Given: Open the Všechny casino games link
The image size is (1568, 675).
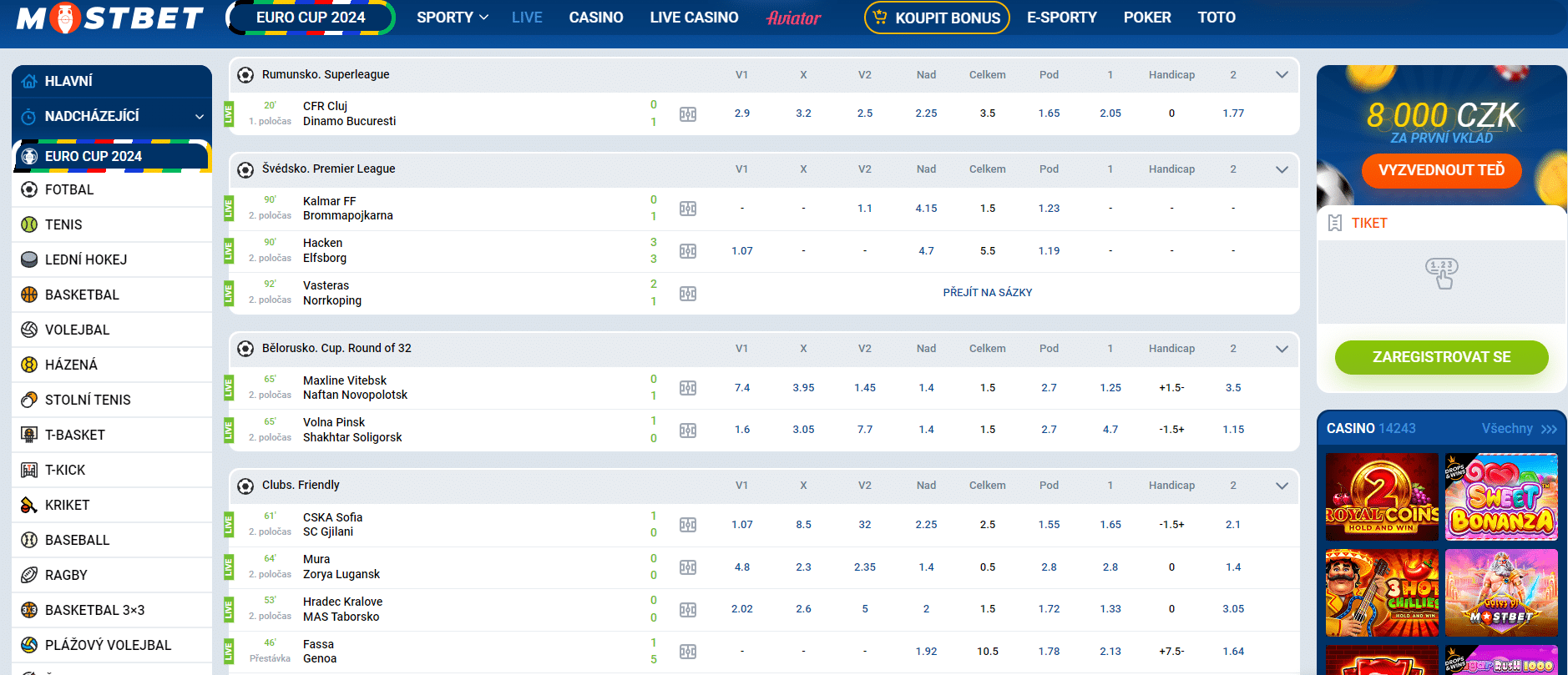Looking at the screenshot, I should coord(1519,429).
